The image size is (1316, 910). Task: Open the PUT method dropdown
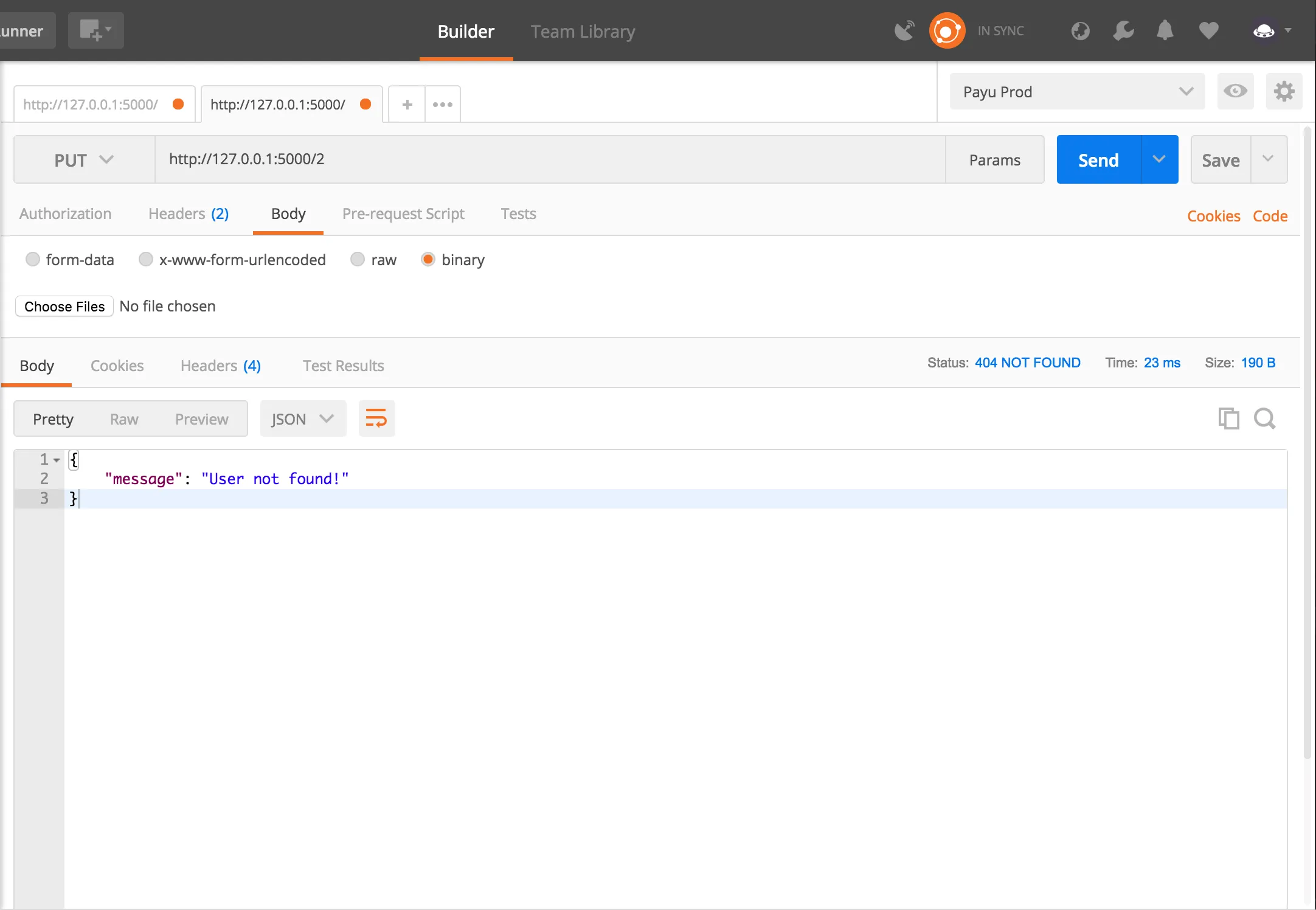(84, 160)
